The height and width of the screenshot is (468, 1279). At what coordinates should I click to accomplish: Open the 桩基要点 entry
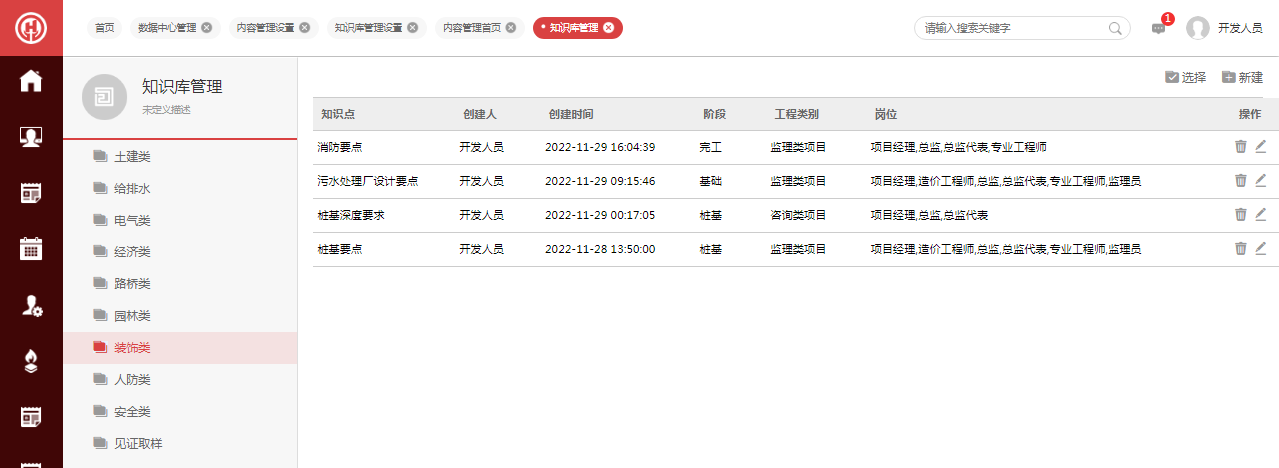coord(340,249)
